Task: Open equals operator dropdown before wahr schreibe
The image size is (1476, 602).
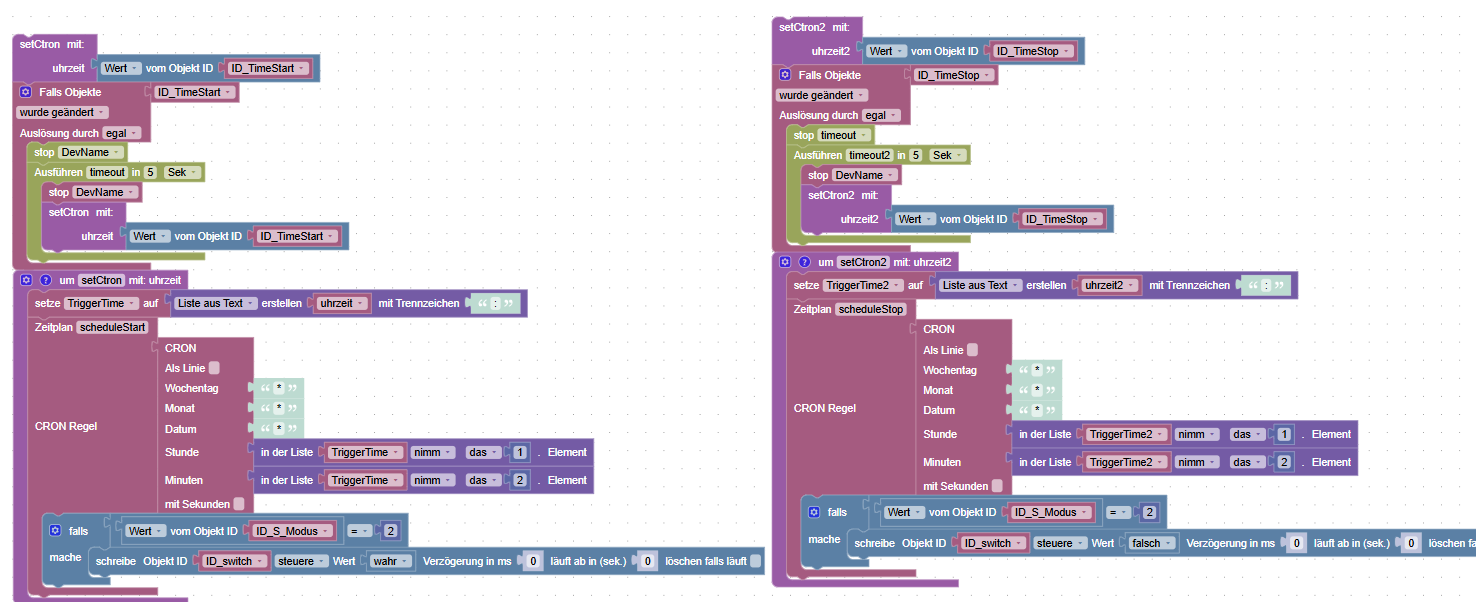Action: 359,531
